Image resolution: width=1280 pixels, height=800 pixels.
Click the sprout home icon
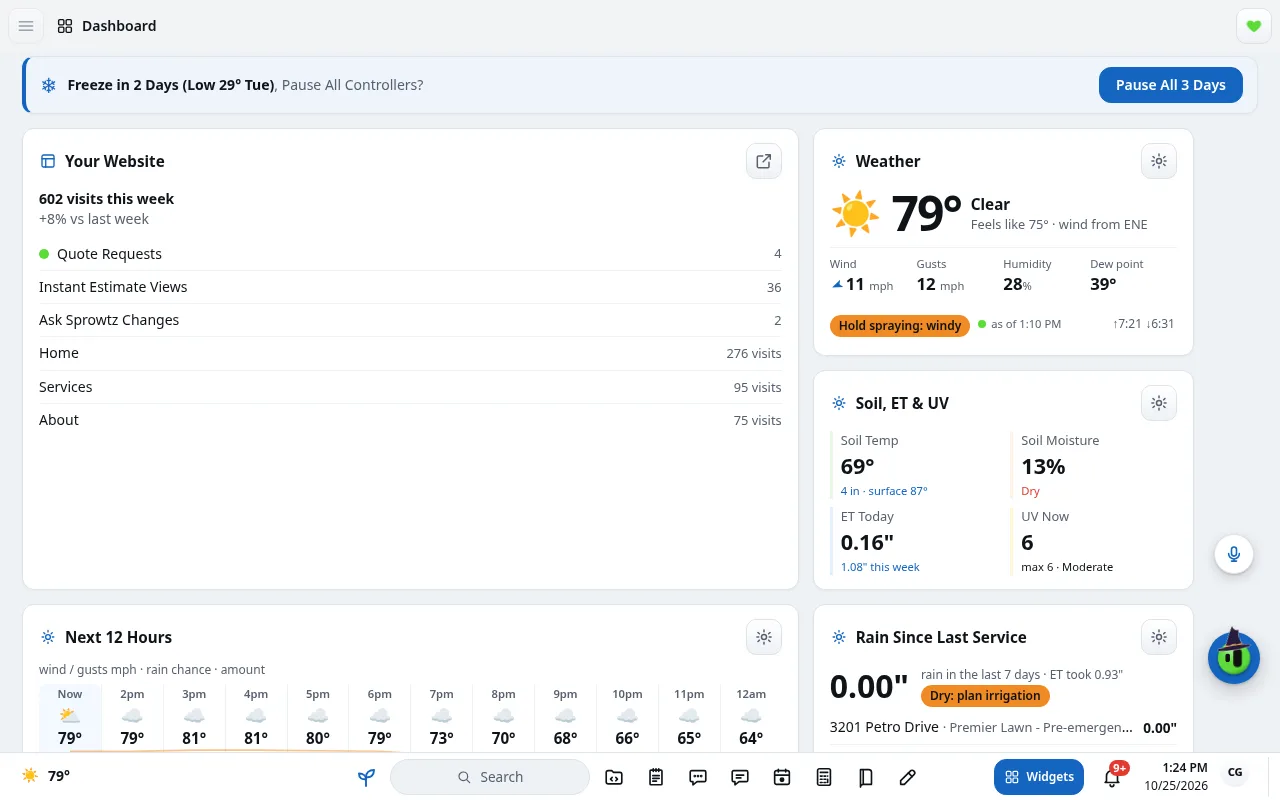click(x=366, y=777)
